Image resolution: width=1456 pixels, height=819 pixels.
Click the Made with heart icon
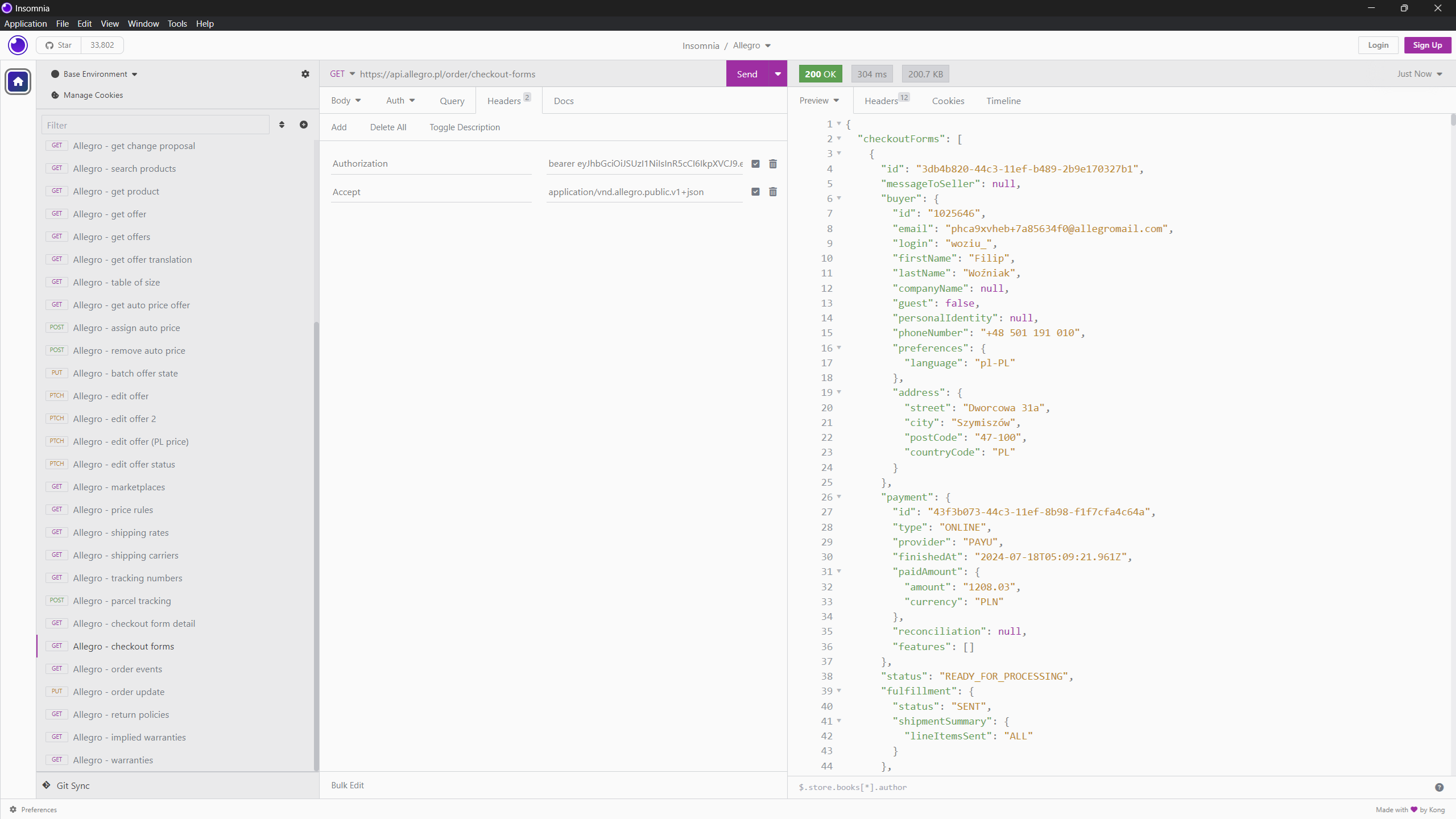pos(1414,809)
